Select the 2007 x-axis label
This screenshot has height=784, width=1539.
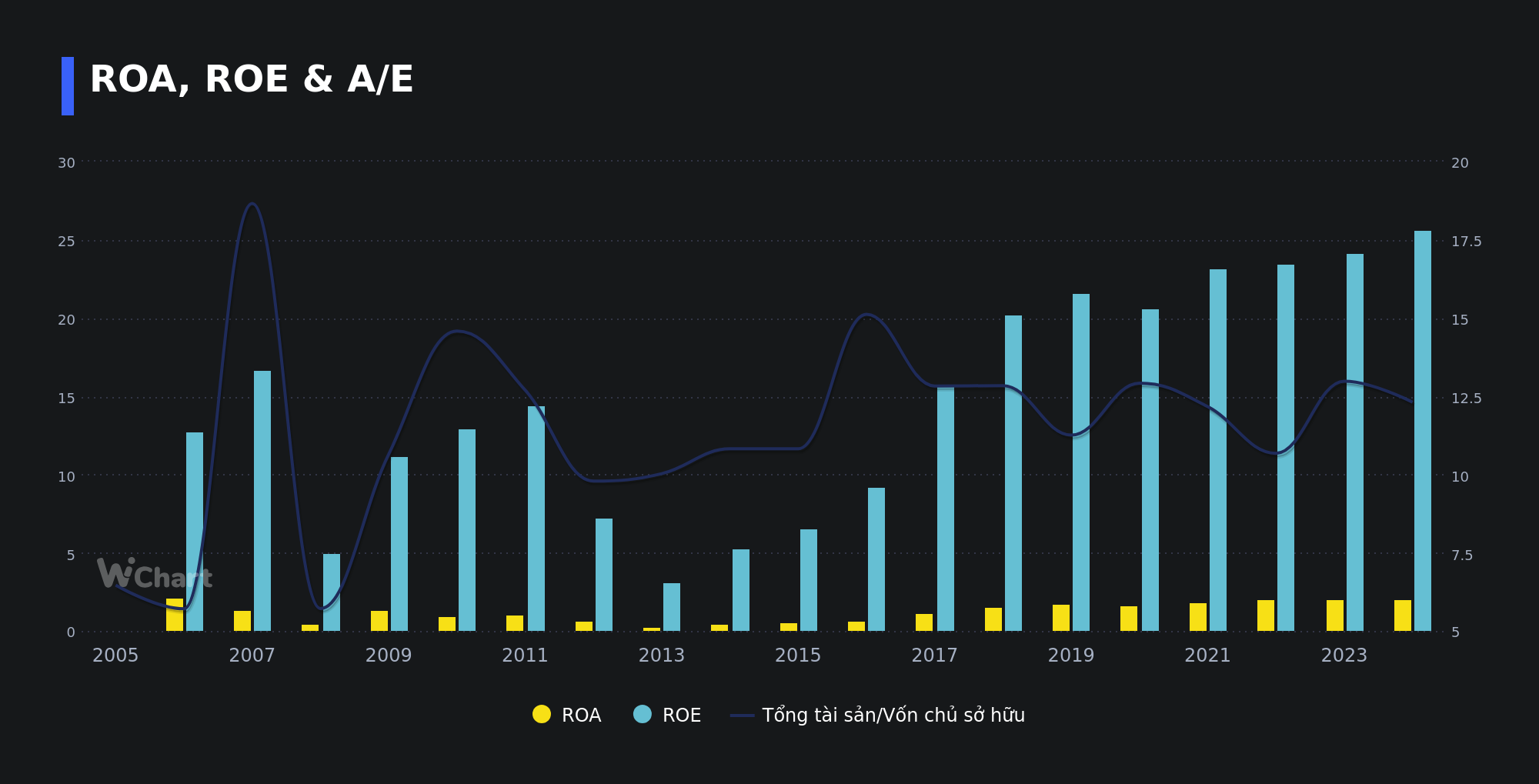252,656
